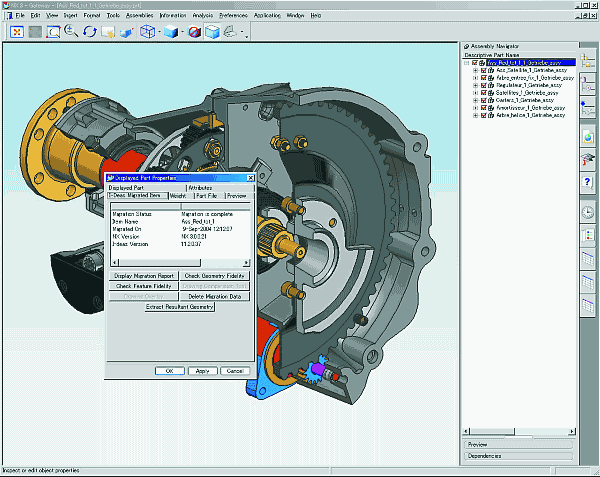
Task: Click Display Migration Report button
Action: point(144,275)
